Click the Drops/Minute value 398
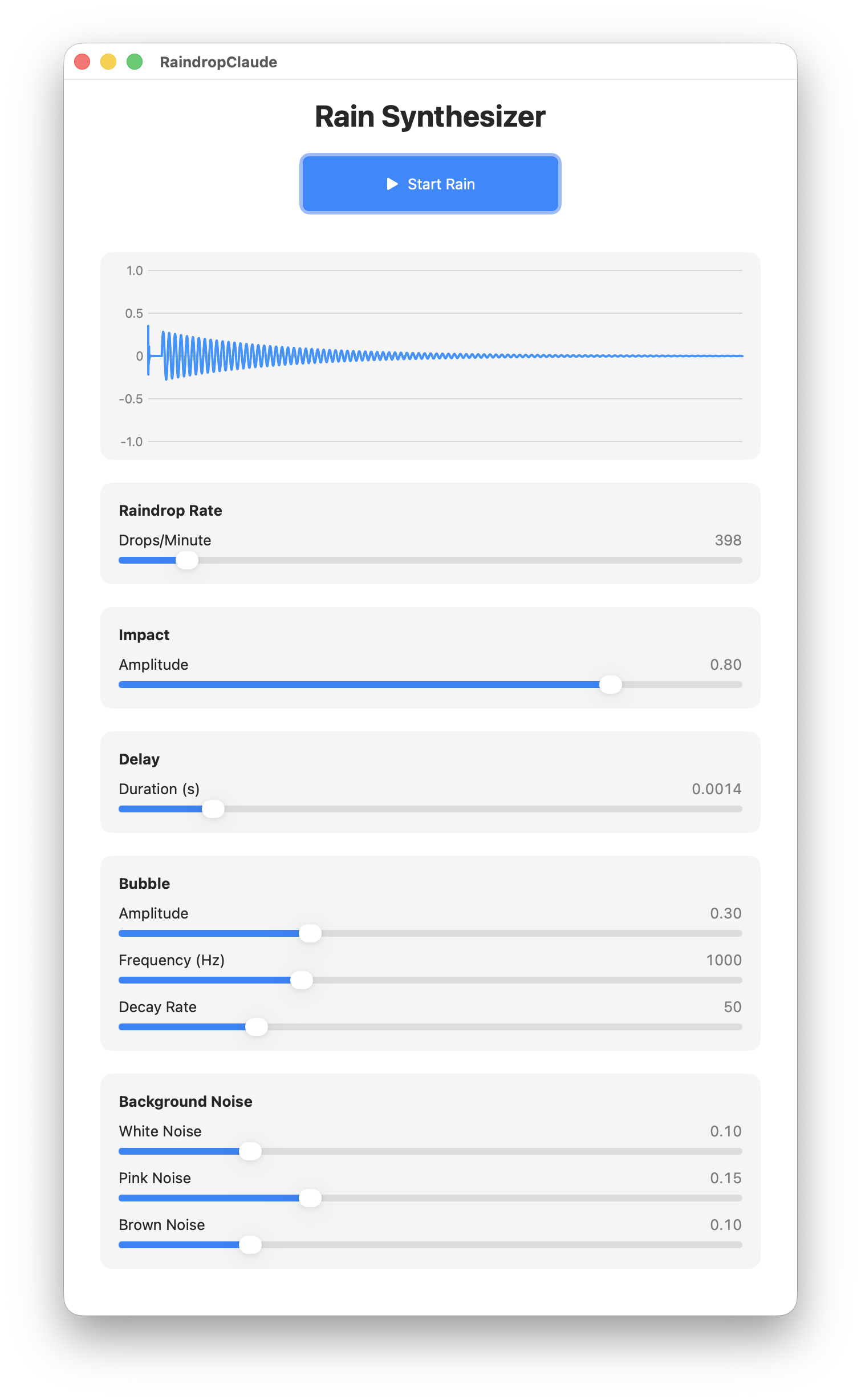 click(728, 540)
